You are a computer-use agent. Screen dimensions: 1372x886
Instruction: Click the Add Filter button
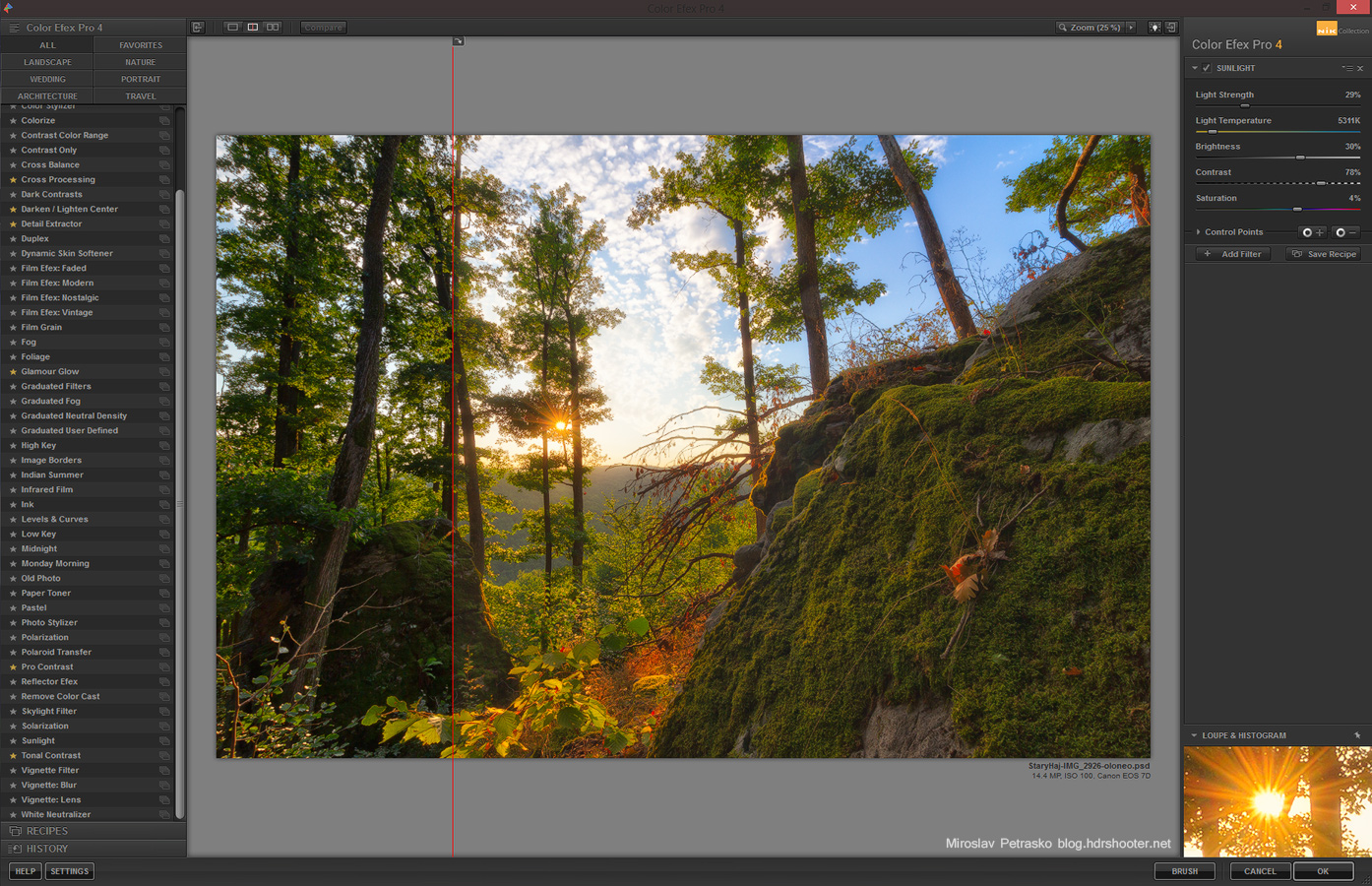coord(1233,254)
